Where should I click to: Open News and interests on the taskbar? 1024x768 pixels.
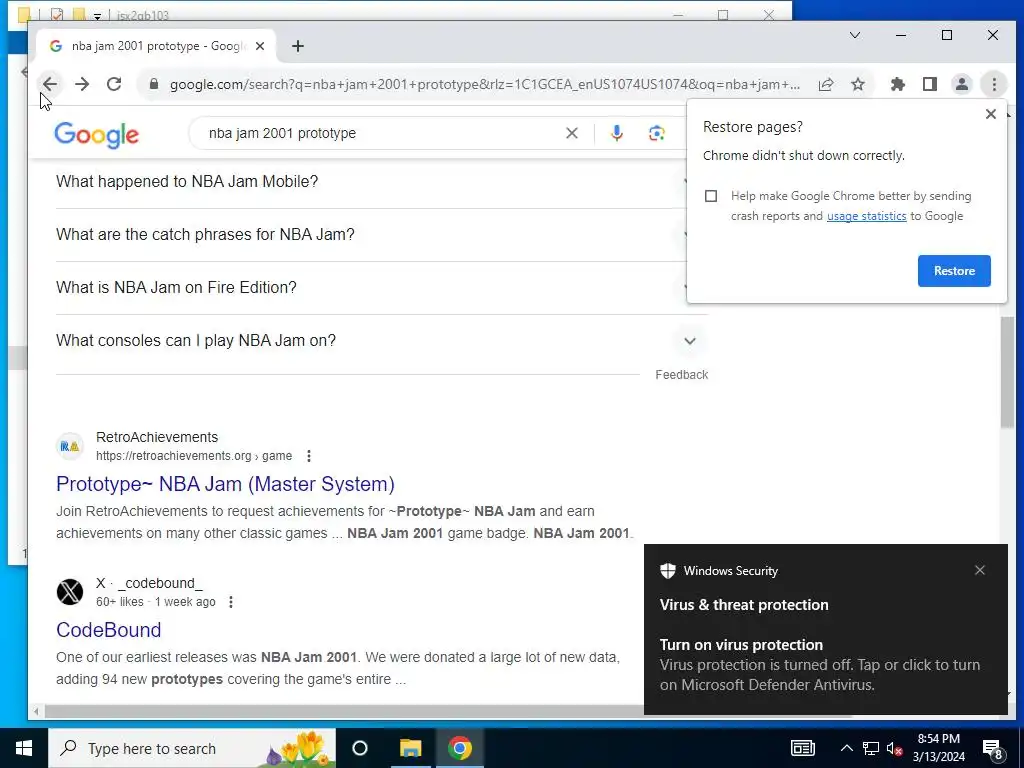pyautogui.click(x=803, y=748)
